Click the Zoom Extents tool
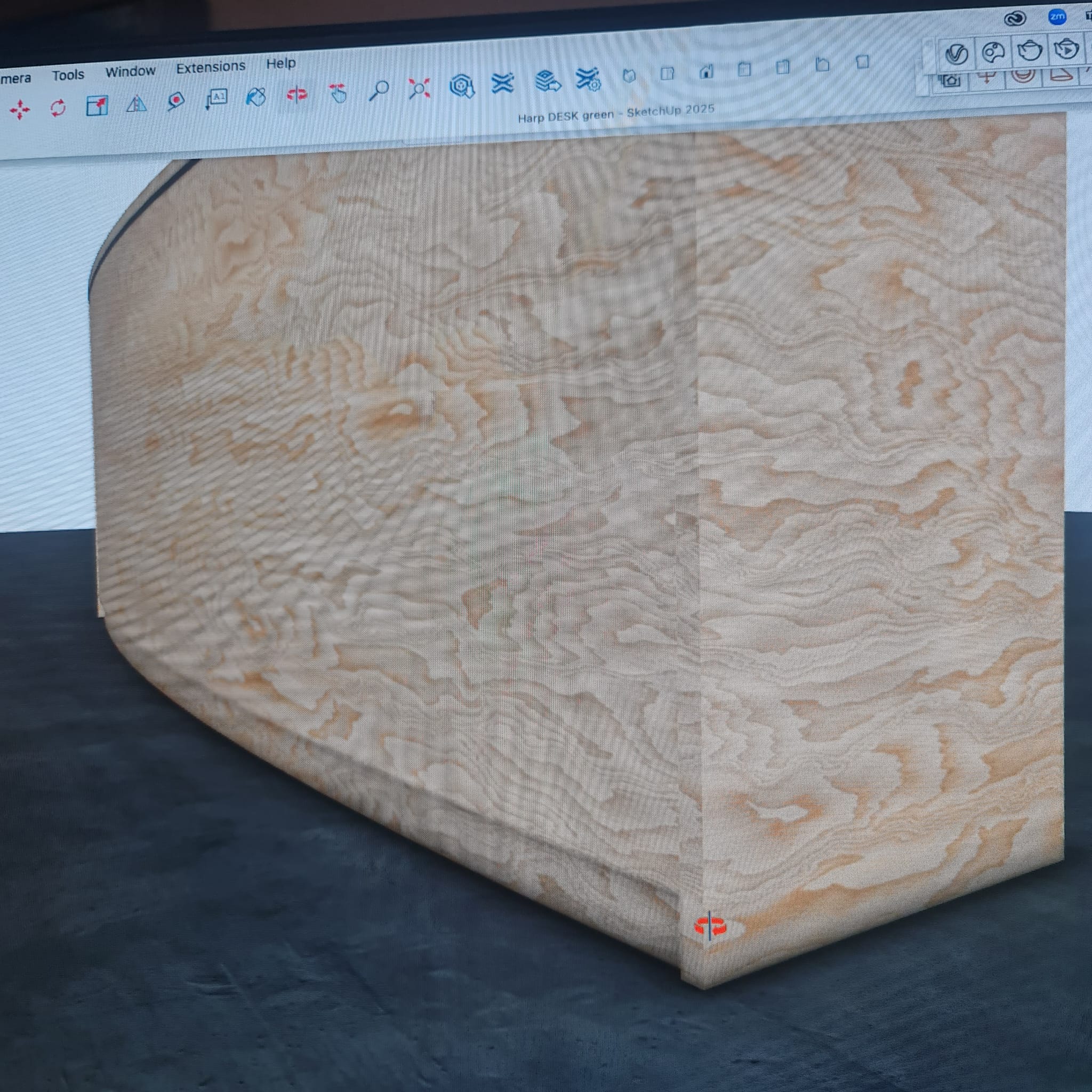Viewport: 1092px width, 1092px height. point(420,88)
